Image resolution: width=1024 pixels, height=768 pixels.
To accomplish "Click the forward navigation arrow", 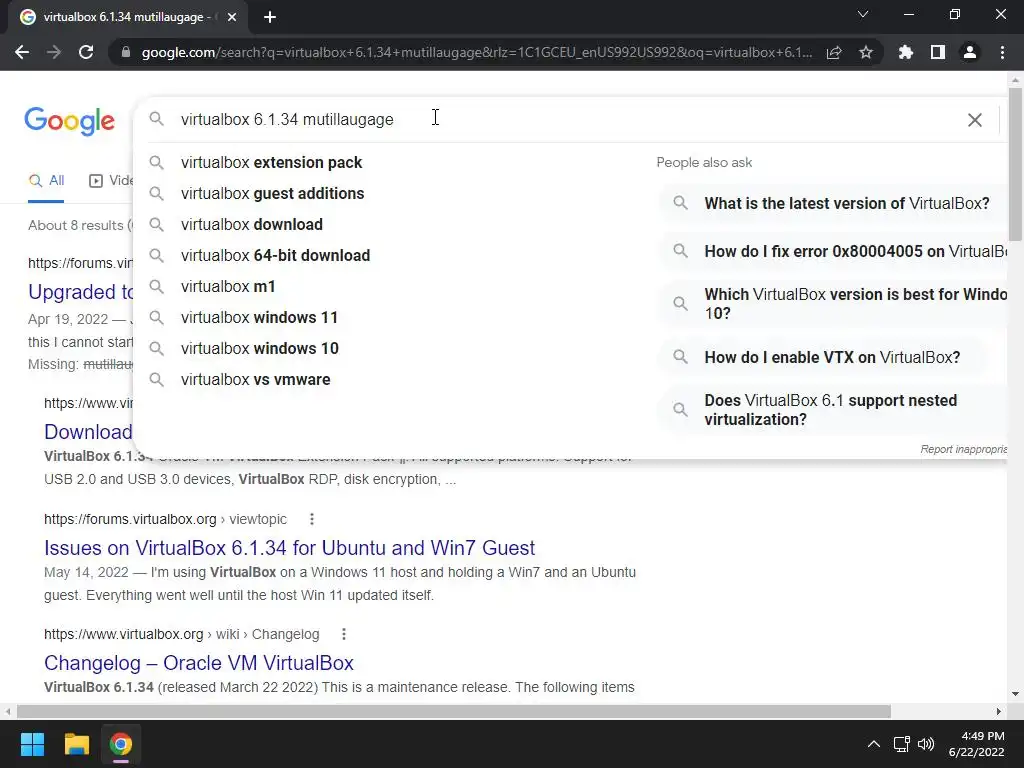I will [54, 52].
